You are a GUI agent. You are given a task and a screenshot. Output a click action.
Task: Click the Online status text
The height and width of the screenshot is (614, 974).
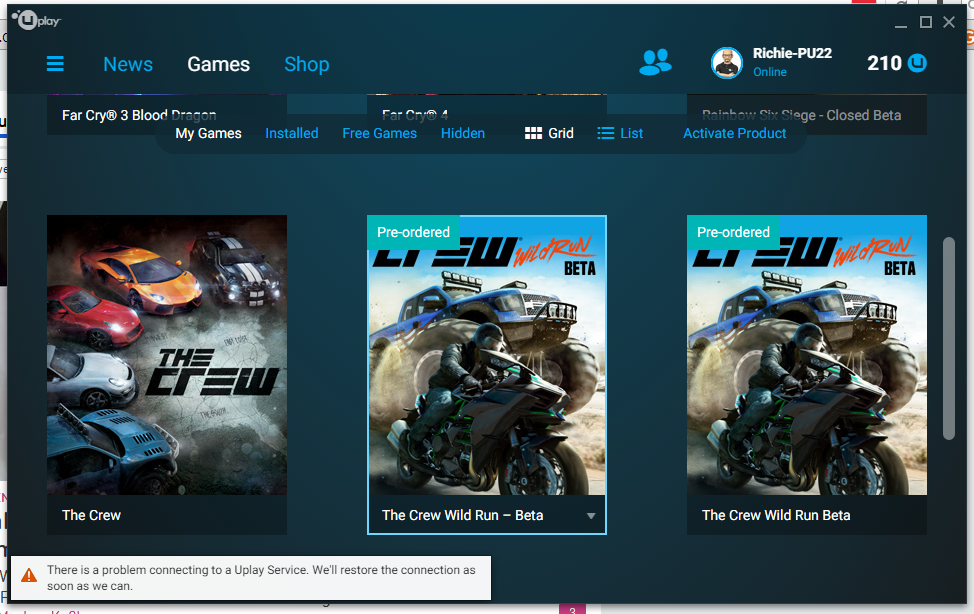click(770, 72)
